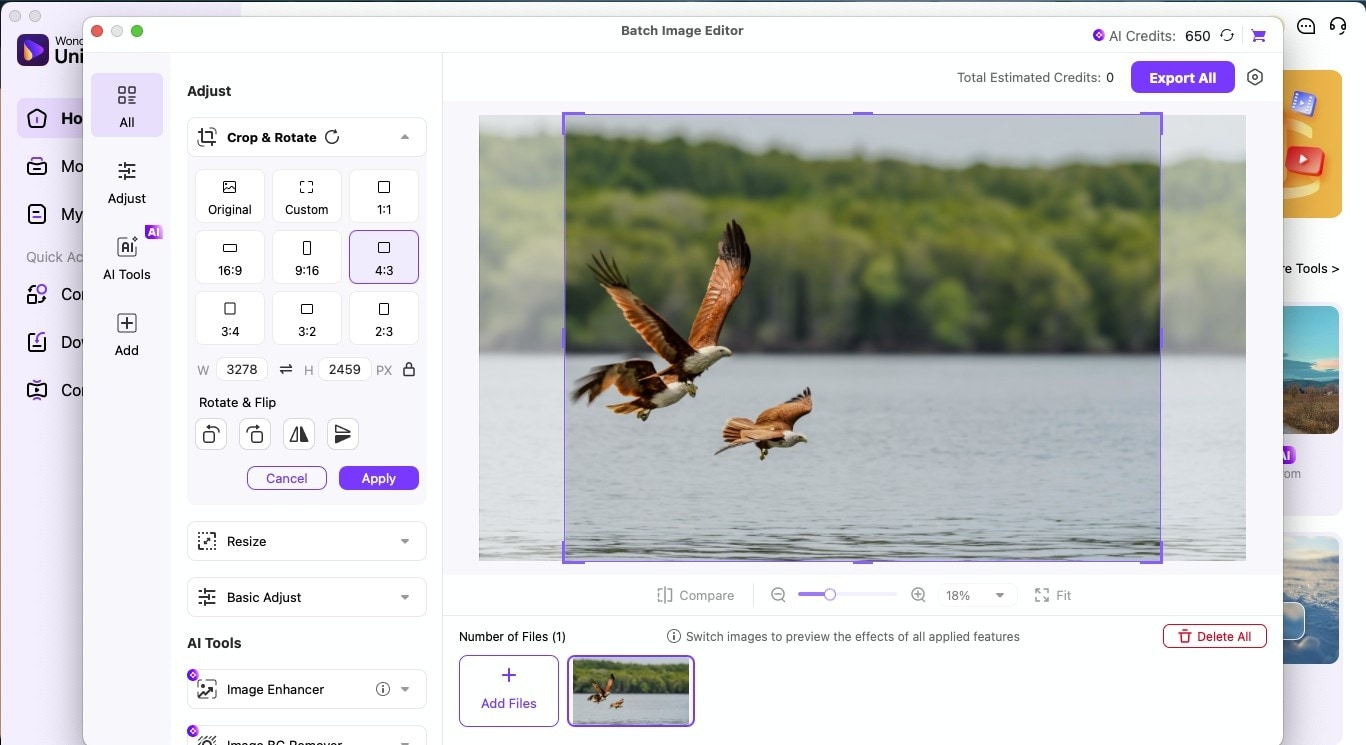Image resolution: width=1366 pixels, height=745 pixels.
Task: Choose the 4:3 crop ratio
Action: 384,257
